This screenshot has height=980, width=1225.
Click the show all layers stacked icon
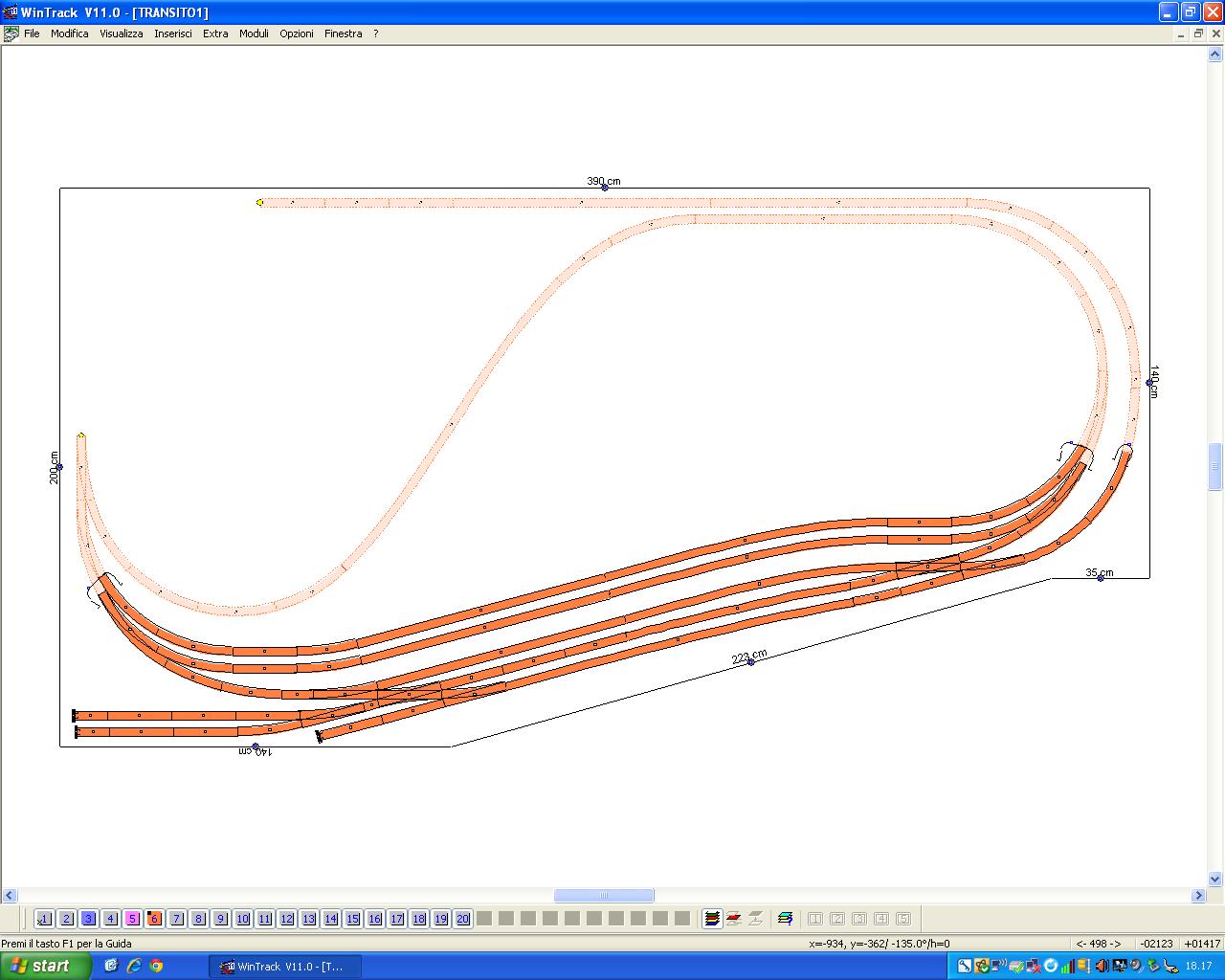point(712,919)
